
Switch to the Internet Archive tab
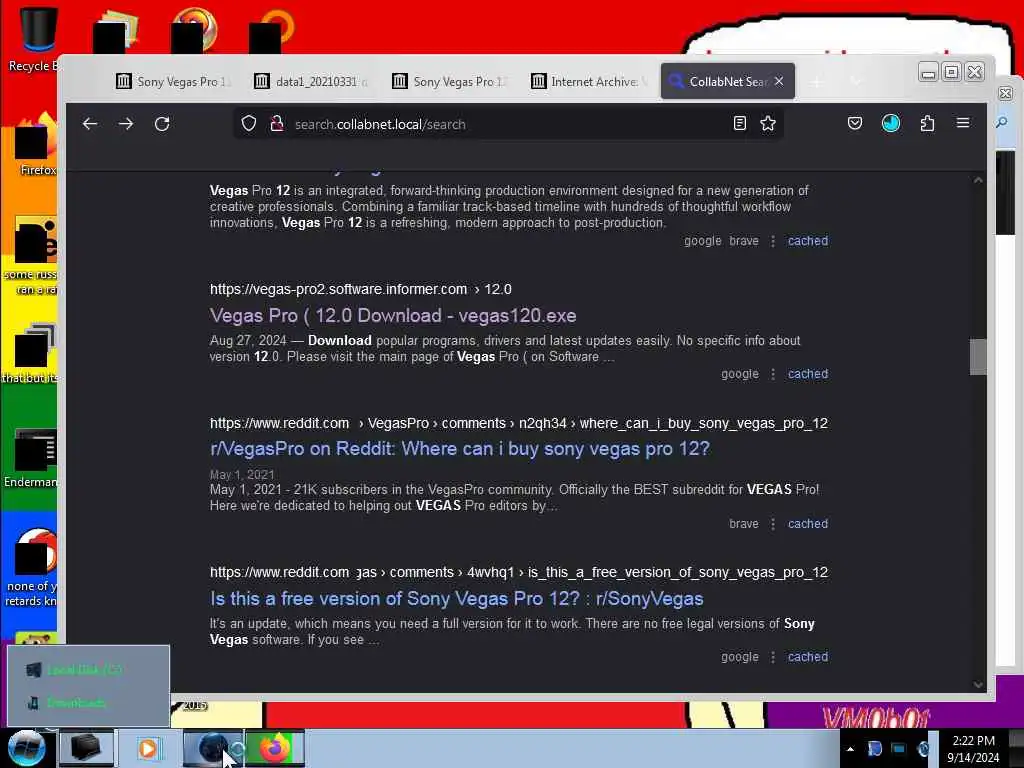click(588, 82)
